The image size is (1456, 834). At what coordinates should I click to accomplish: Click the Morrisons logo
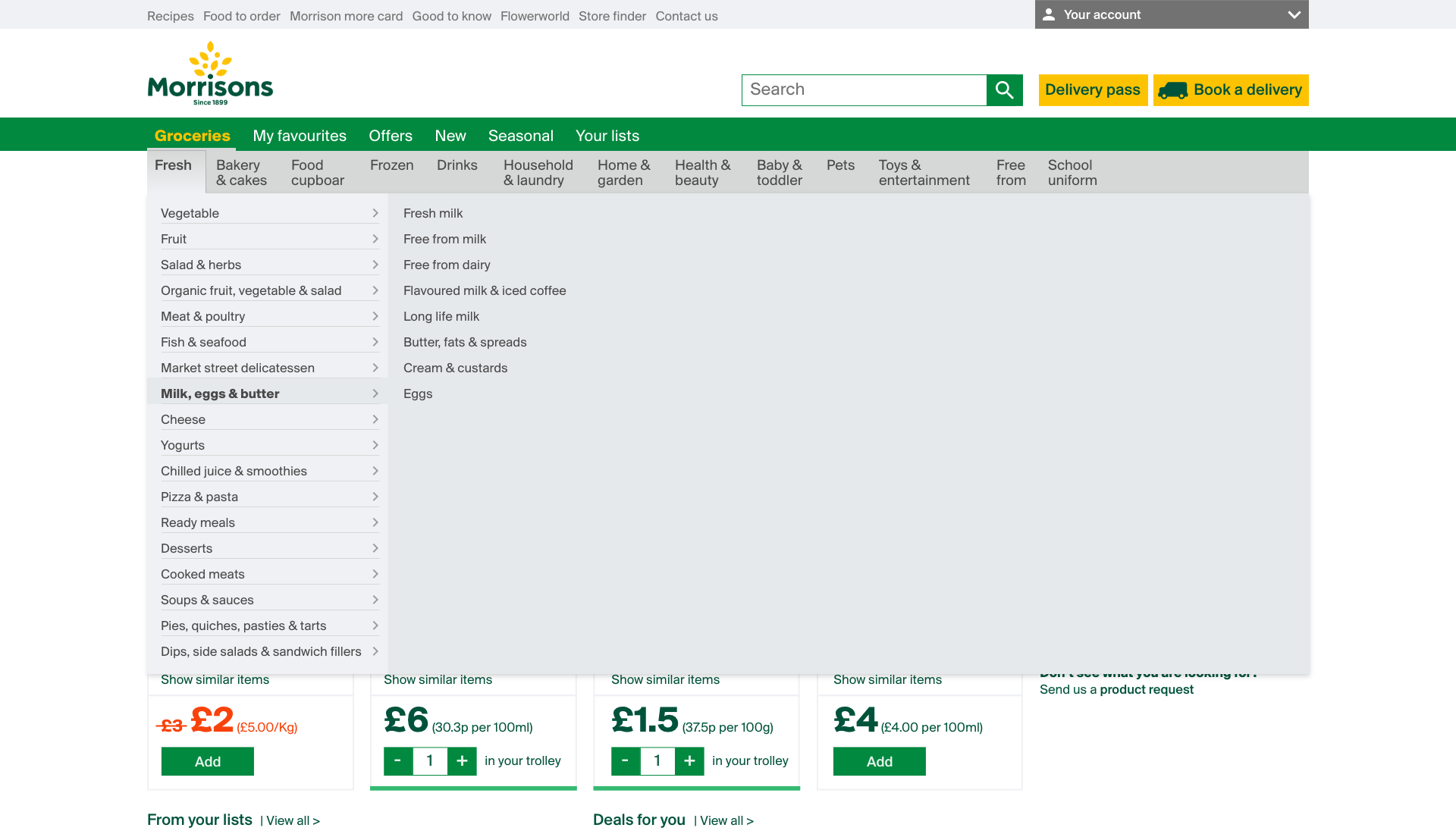(210, 74)
